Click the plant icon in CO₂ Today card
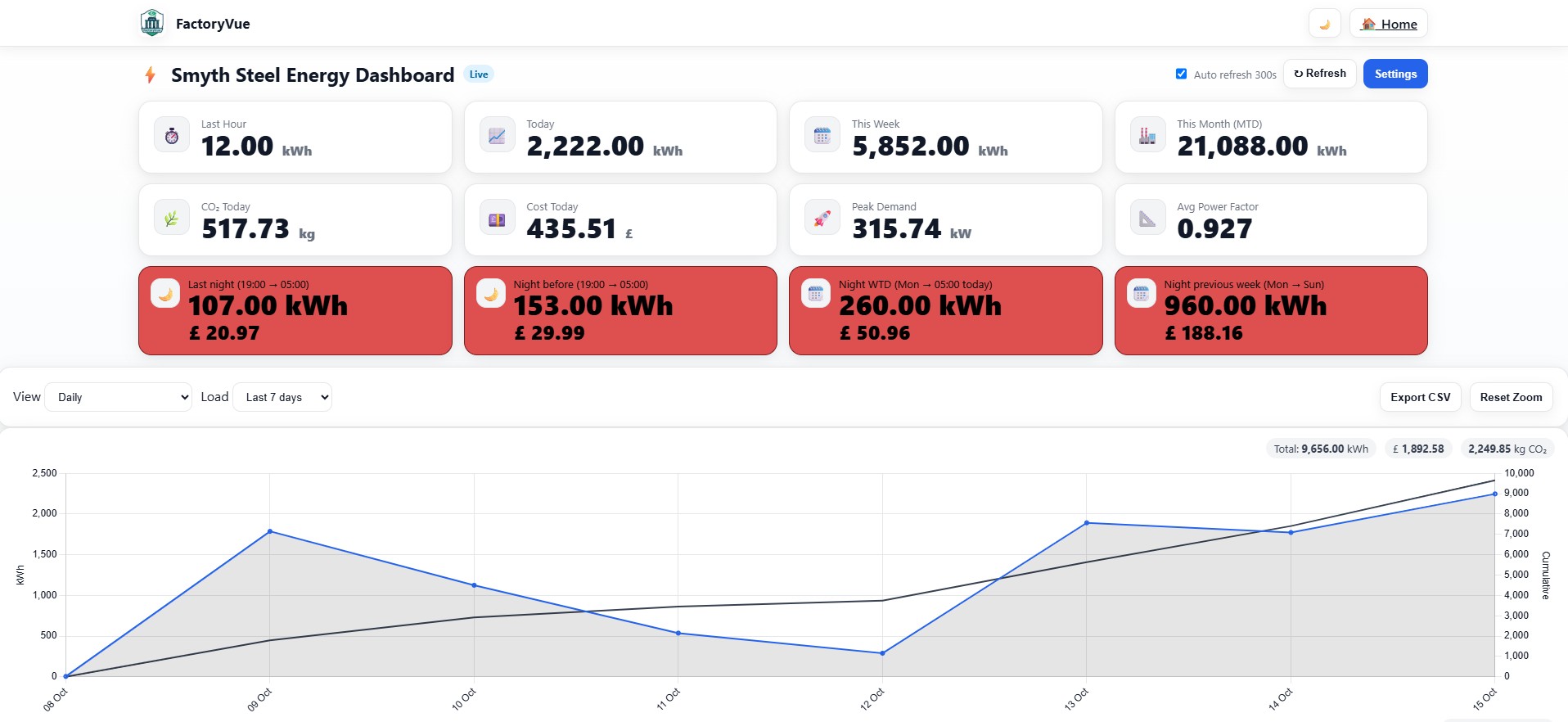Image resolution: width=1568 pixels, height=722 pixels. (x=172, y=219)
